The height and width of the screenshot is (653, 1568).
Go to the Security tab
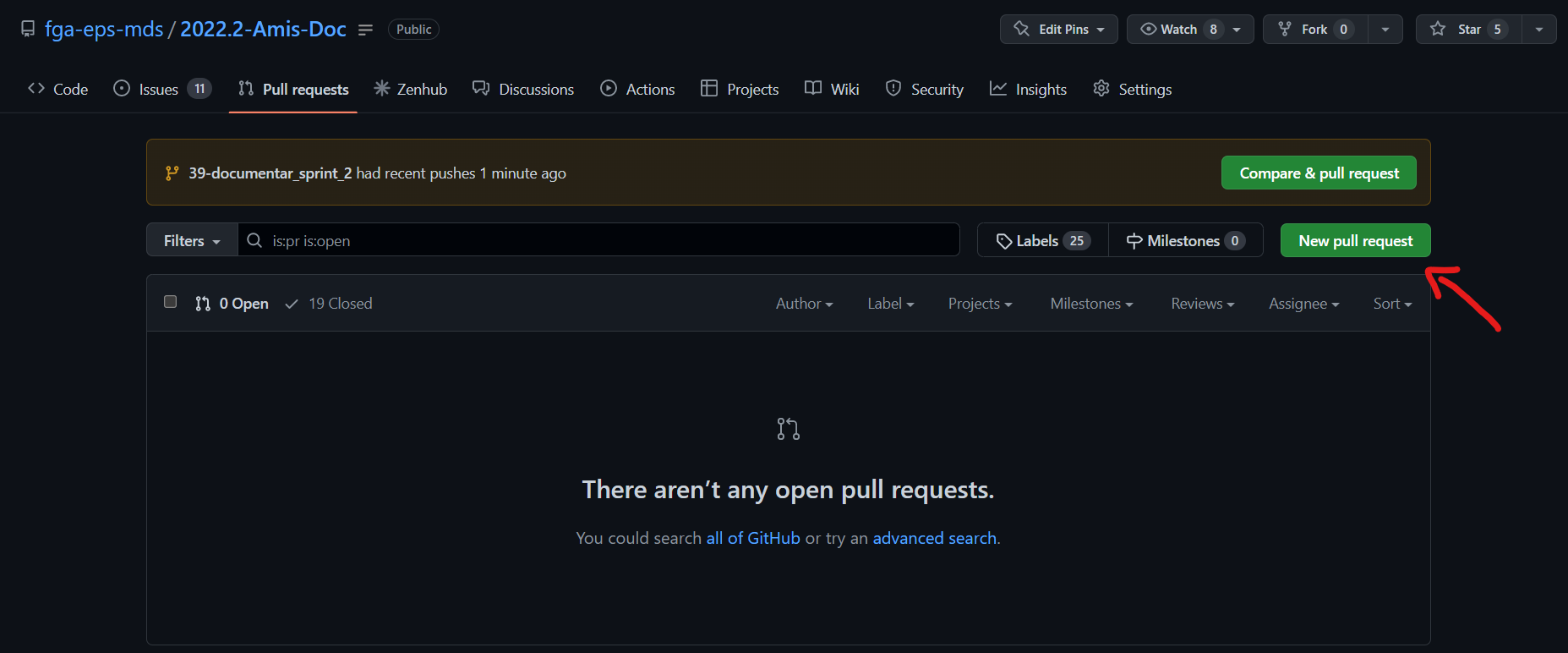(x=924, y=89)
